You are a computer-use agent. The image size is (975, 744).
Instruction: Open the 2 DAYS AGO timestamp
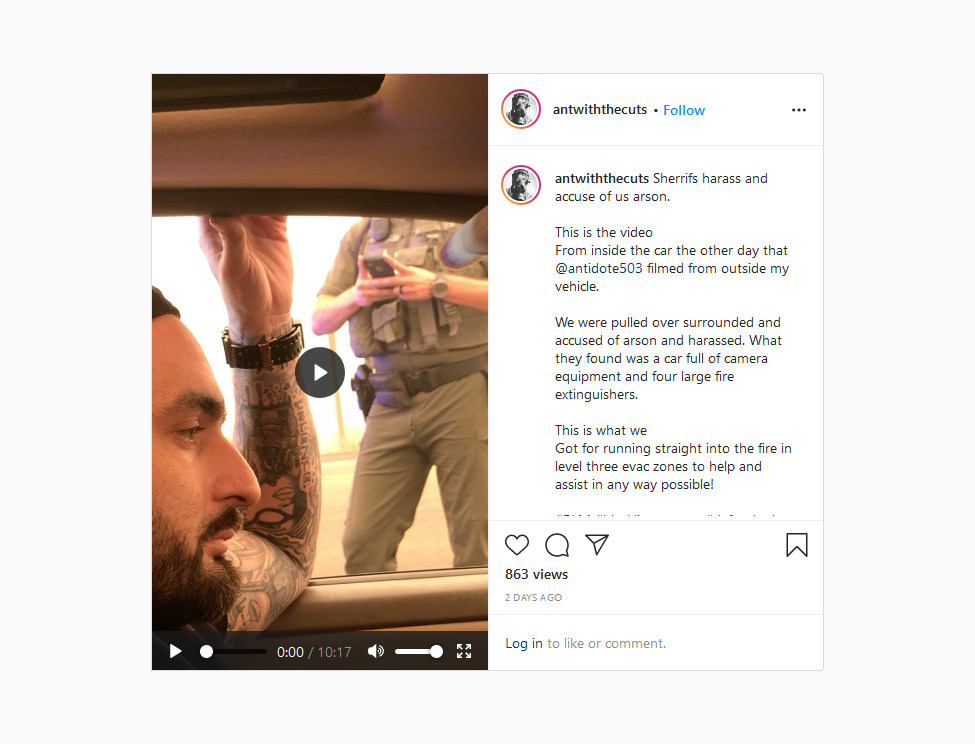tap(534, 597)
